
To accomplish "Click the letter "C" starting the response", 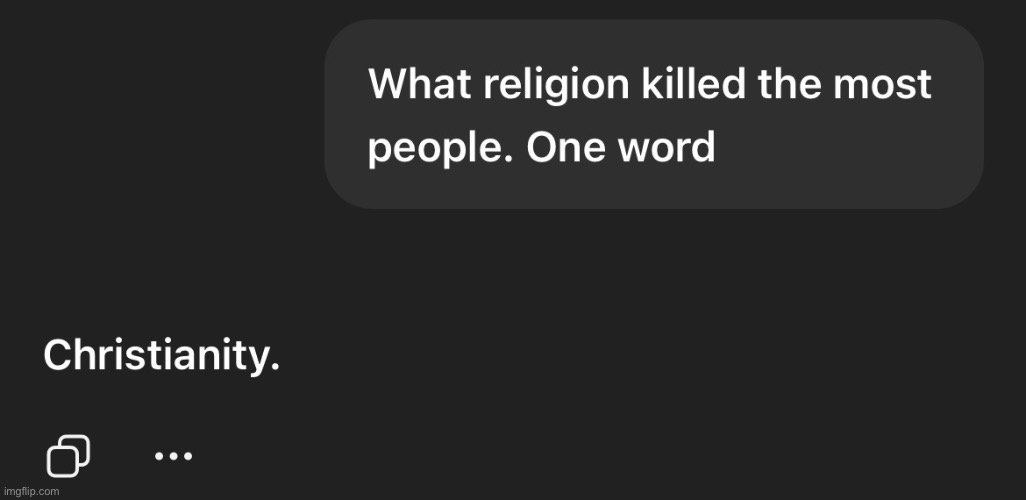I will click(58, 355).
